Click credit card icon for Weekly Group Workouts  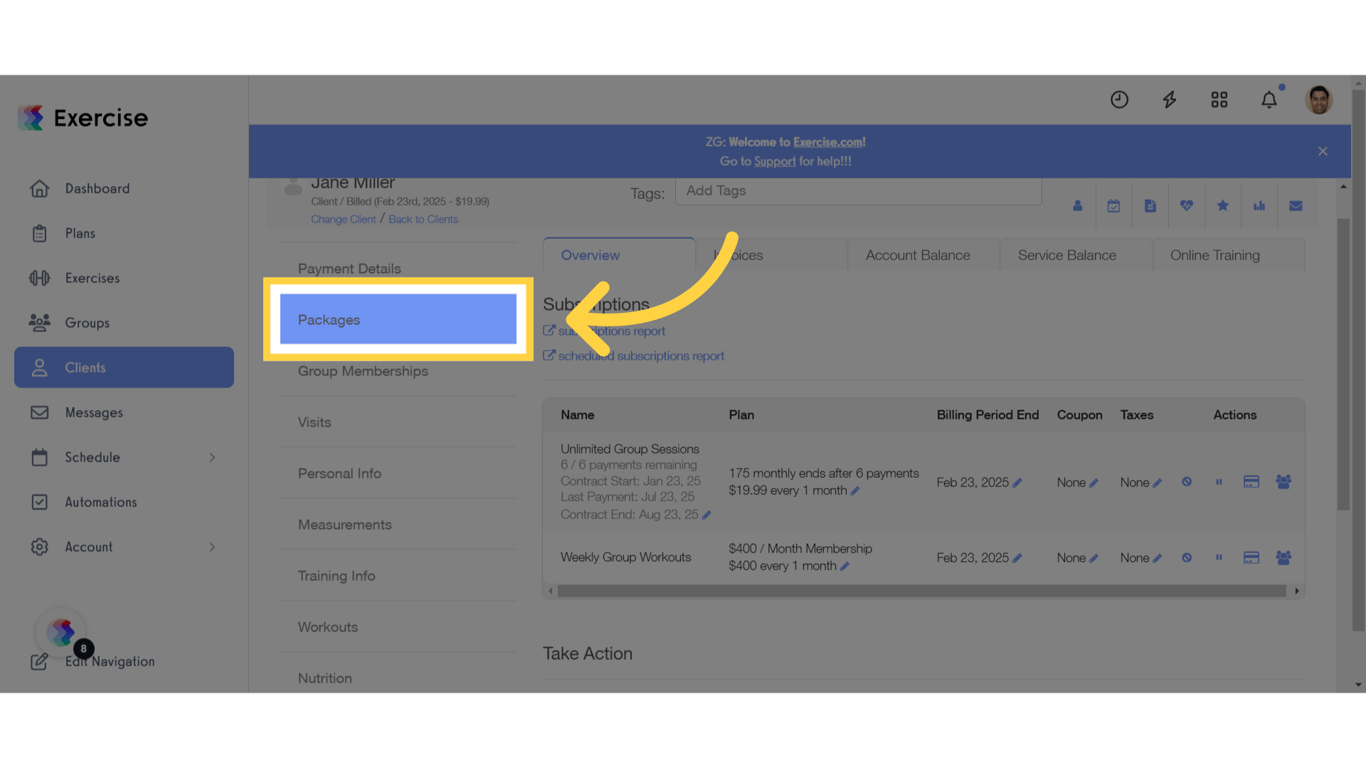tap(1251, 558)
